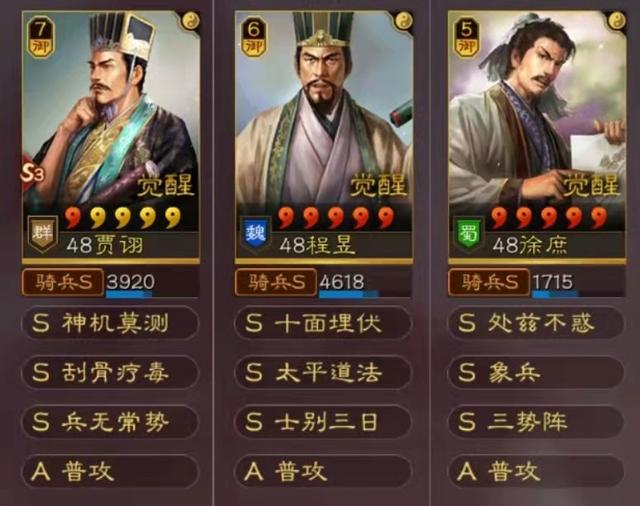Click the cost 5 御 badge

pyautogui.click(x=467, y=37)
